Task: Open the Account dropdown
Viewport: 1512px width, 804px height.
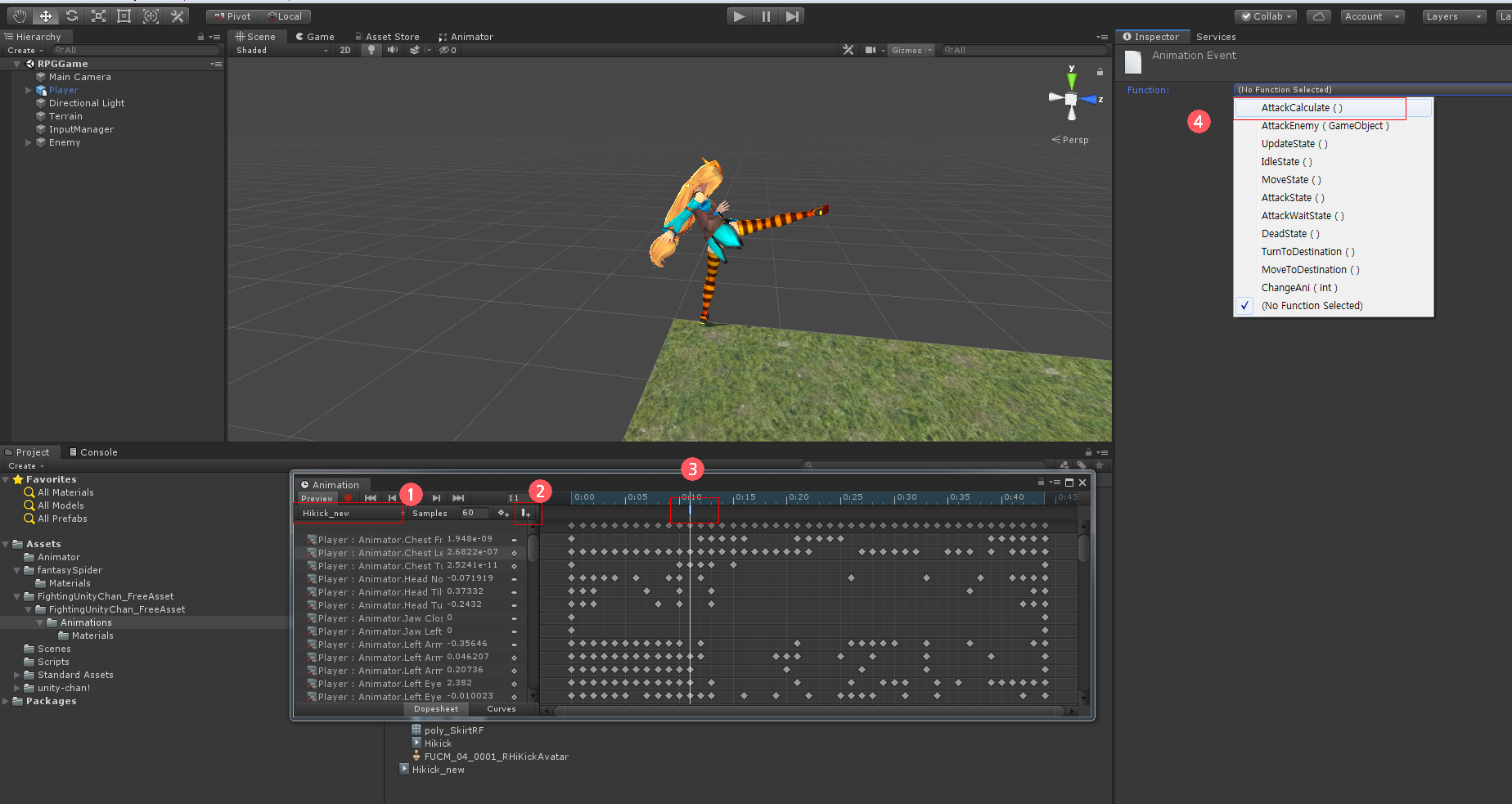Action: click(x=1372, y=16)
